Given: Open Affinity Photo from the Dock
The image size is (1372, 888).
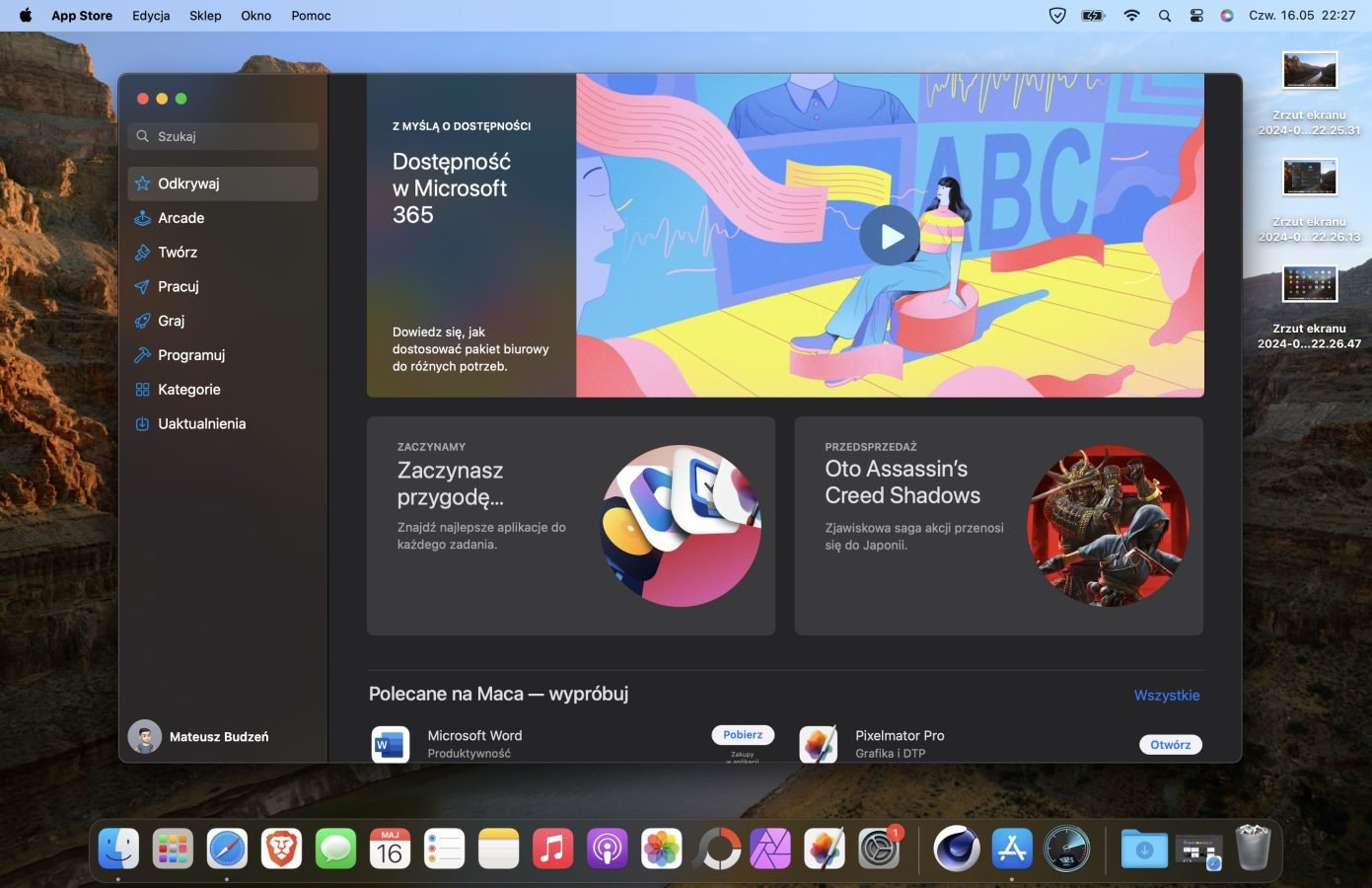Looking at the screenshot, I should click(x=770, y=849).
